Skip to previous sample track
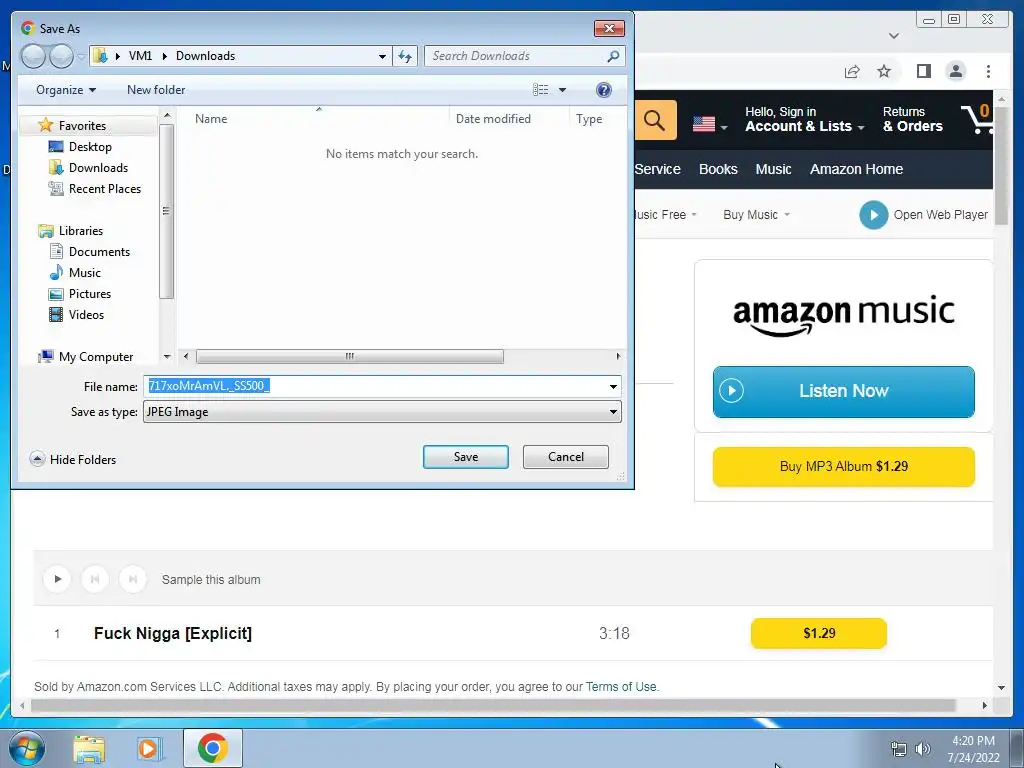This screenshot has height=768, width=1024. [x=95, y=579]
